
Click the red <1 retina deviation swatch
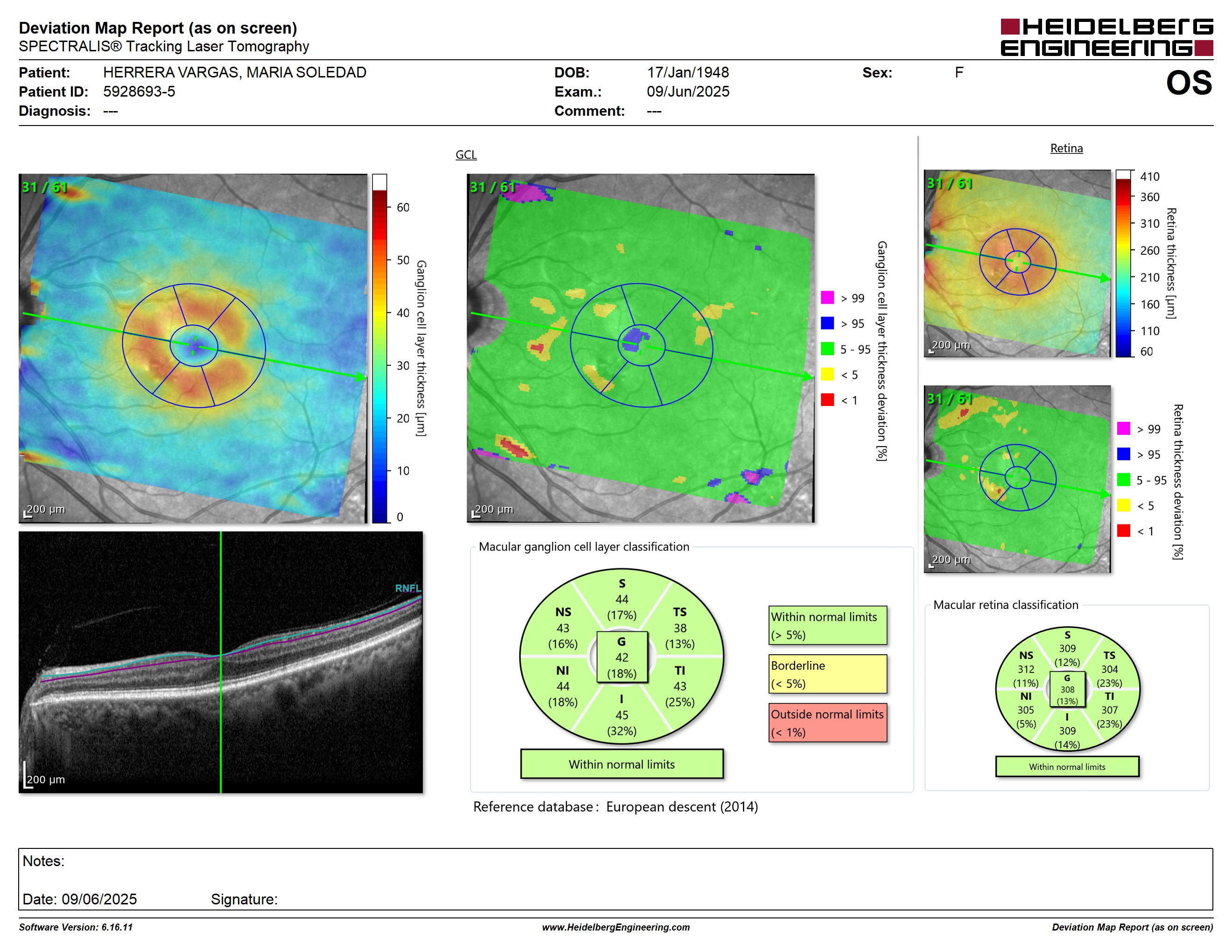1123,530
